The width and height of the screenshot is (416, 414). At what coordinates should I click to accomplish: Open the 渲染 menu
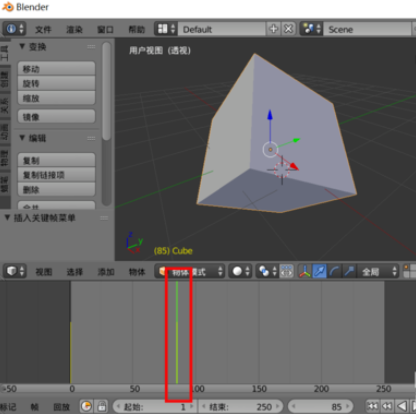point(74,29)
